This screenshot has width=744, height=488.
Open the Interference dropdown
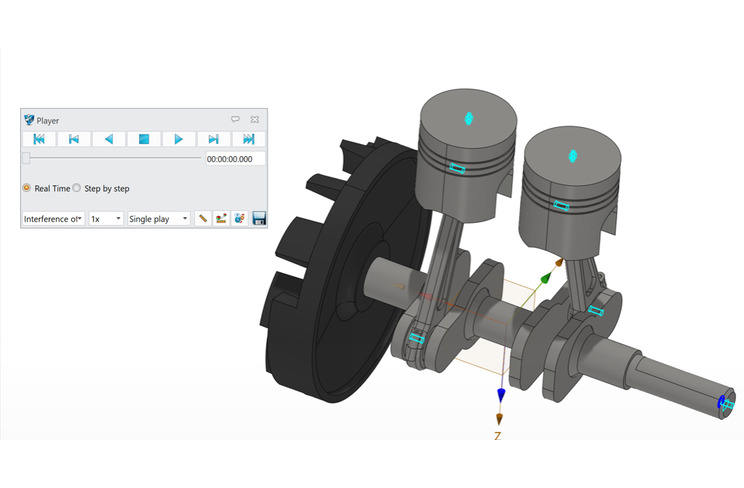tap(53, 218)
